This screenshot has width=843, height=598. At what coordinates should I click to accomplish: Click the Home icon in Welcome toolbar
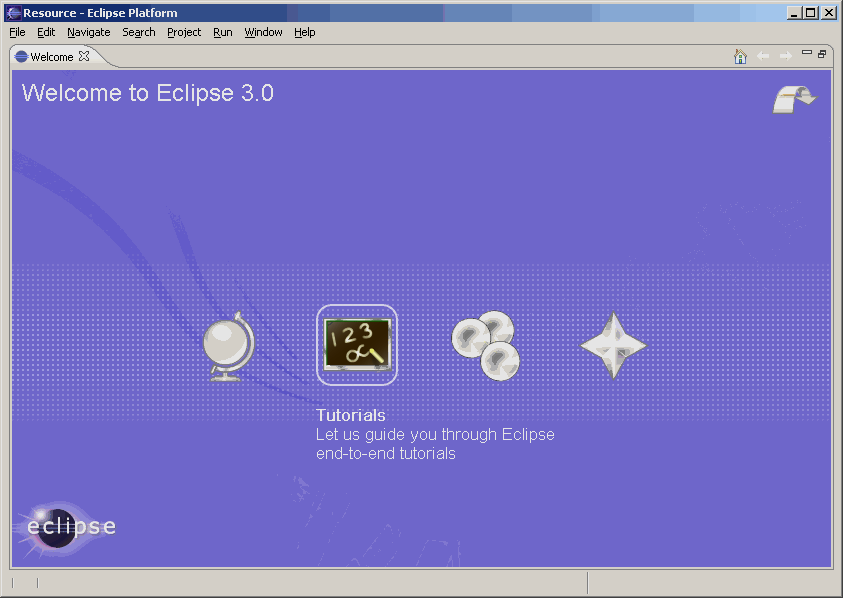point(740,56)
